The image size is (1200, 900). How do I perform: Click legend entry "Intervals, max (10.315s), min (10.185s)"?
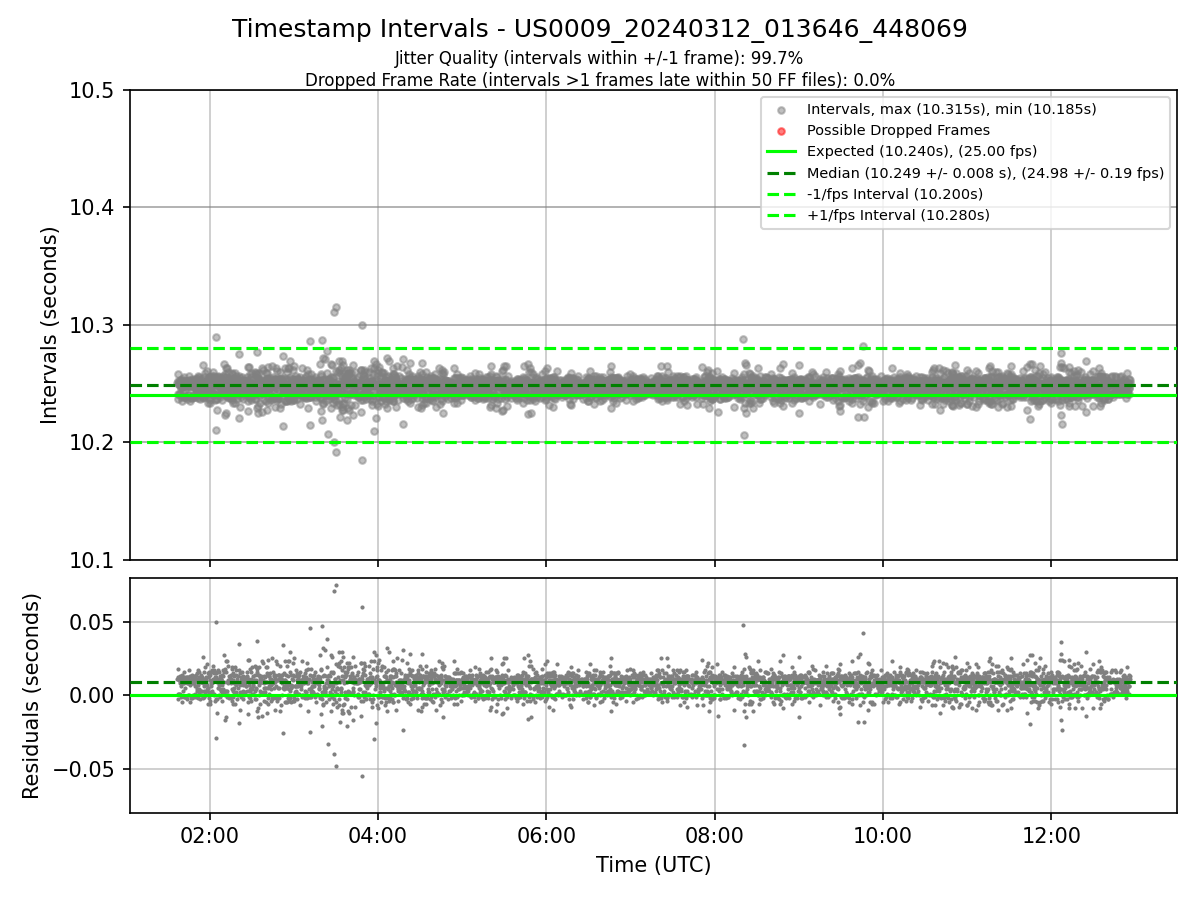click(x=951, y=109)
